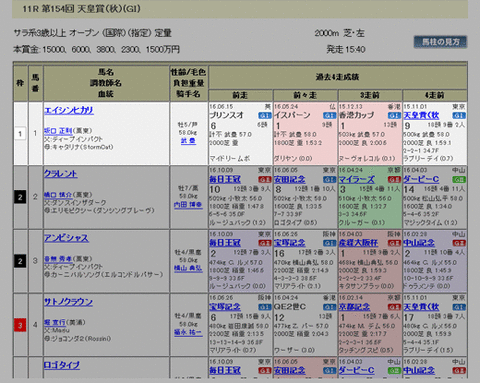The width and height of the screenshot is (480, 383).
Task: Open jockey 横山 典弘 link
Action: [188, 268]
